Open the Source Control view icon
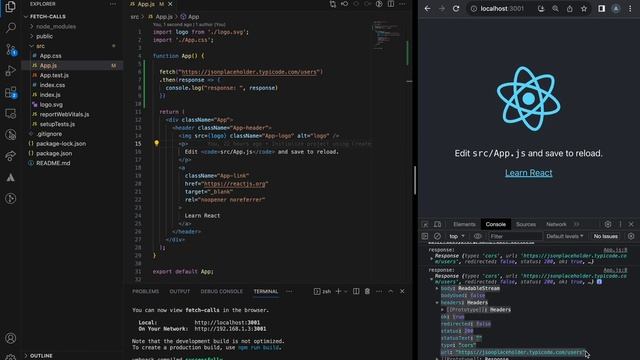This screenshot has height=360, width=640. tap(10, 49)
